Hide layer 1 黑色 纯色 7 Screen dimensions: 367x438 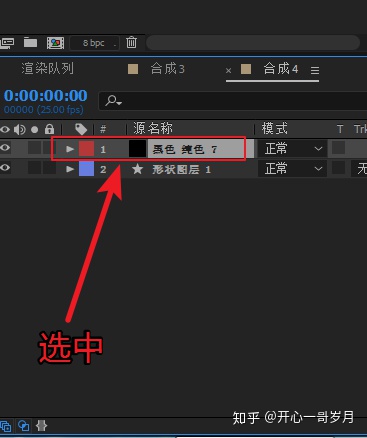coord(5,148)
